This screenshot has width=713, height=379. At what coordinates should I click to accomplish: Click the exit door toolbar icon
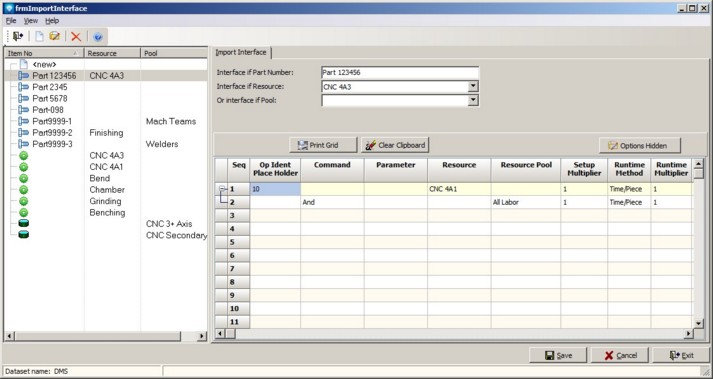tap(18, 36)
